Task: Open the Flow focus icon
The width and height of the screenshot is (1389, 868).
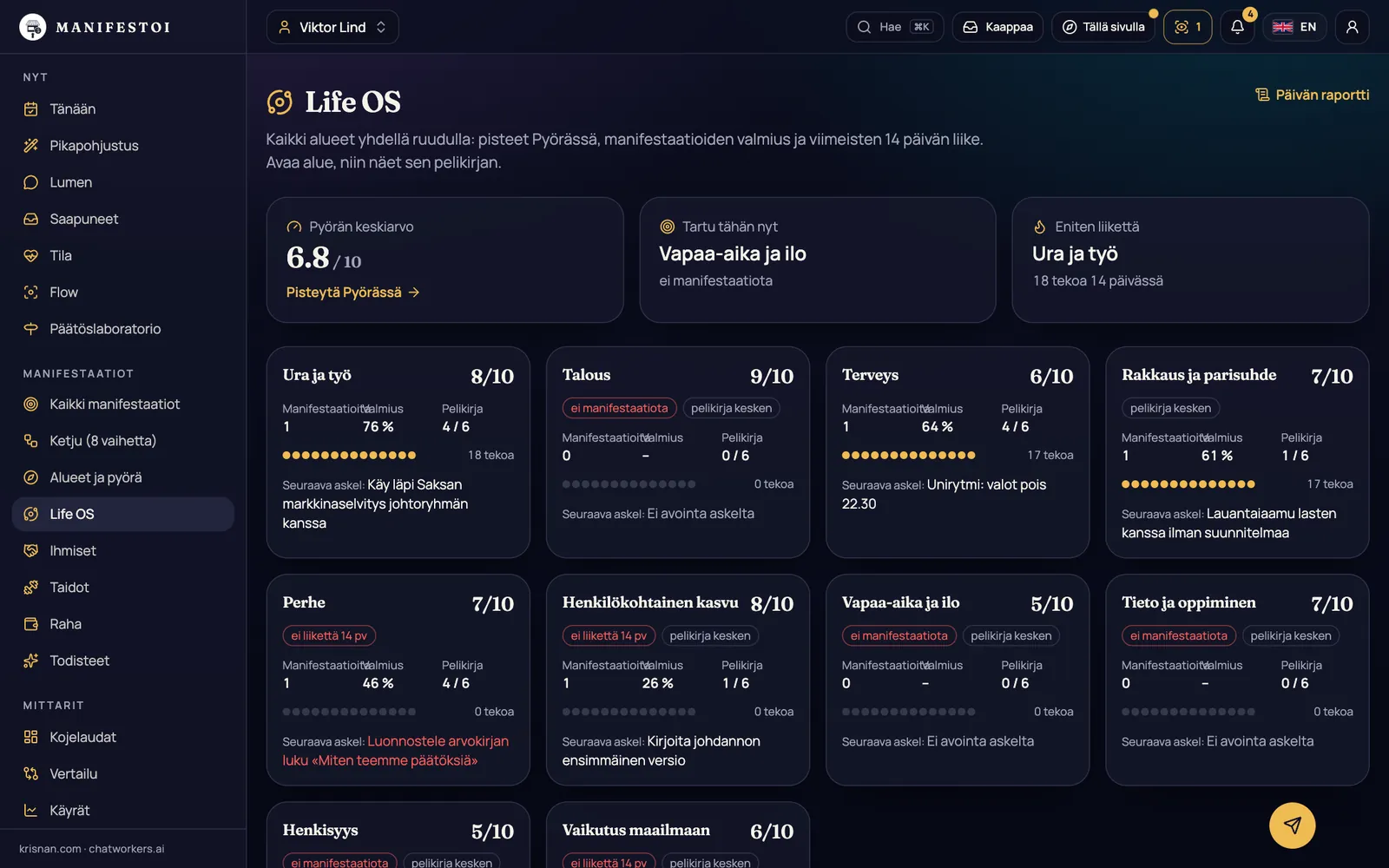Action: point(31,293)
